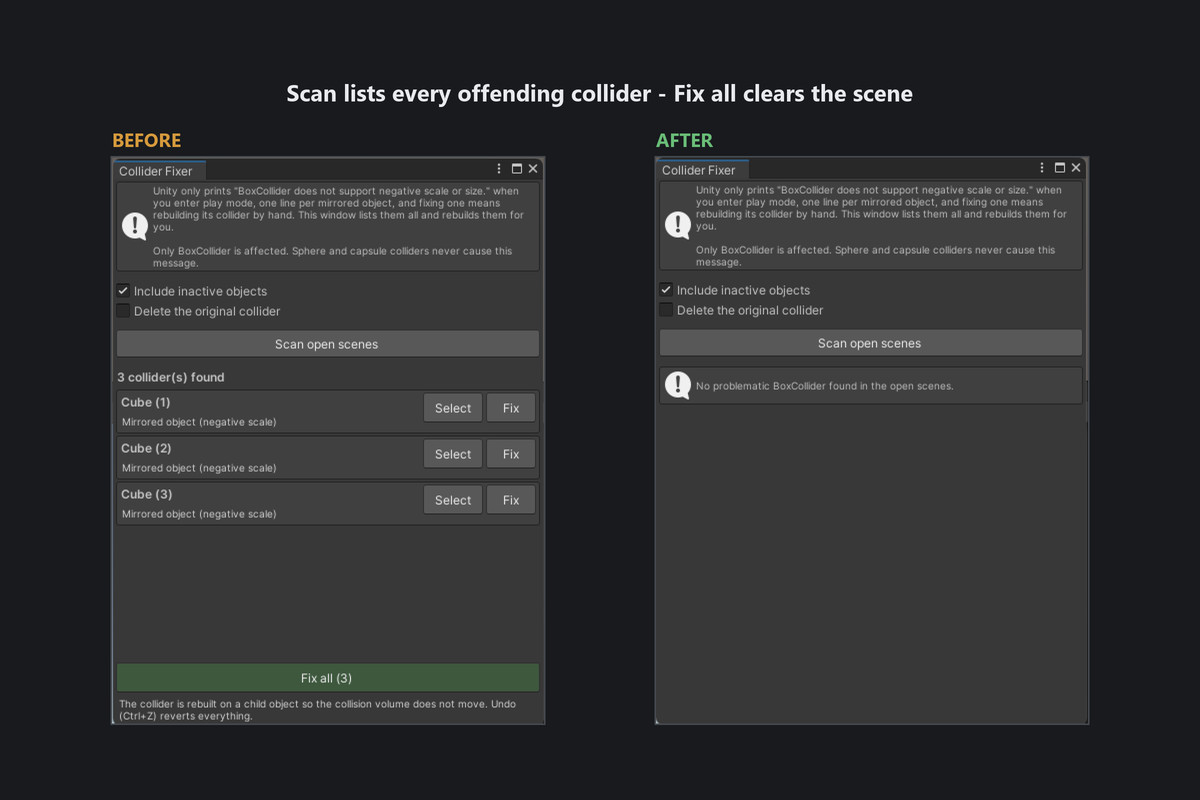1200x800 pixels.
Task: Uncheck Include inactive objects in BEFORE window
Action: click(x=123, y=291)
